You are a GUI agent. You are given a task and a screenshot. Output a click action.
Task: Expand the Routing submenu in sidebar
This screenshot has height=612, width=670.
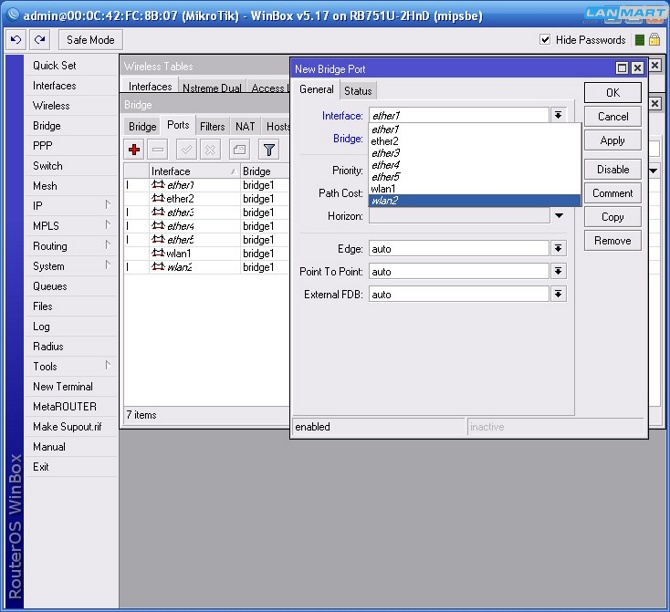pyautogui.click(x=108, y=245)
